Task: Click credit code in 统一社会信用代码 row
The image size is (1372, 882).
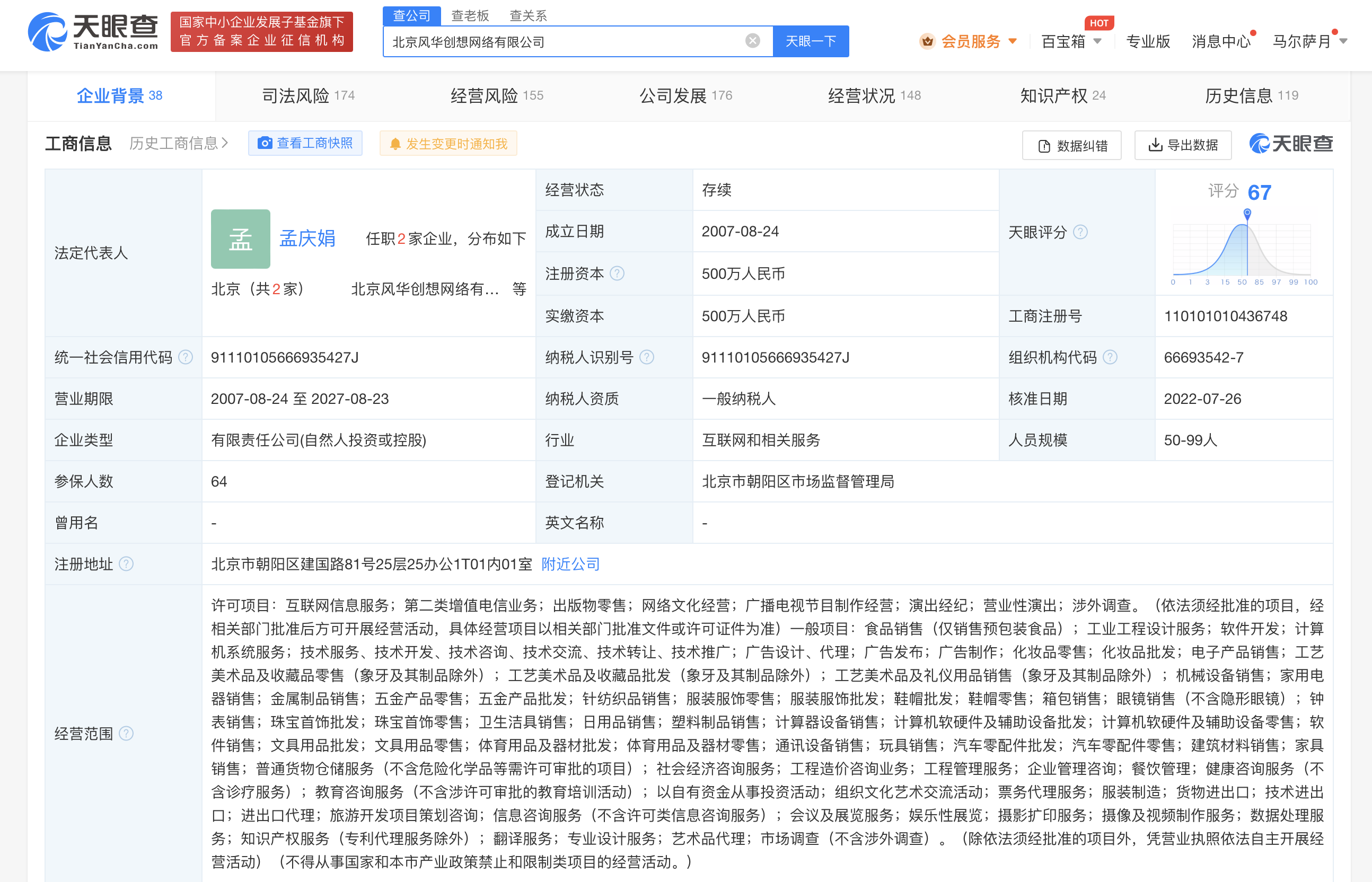Action: (285, 357)
